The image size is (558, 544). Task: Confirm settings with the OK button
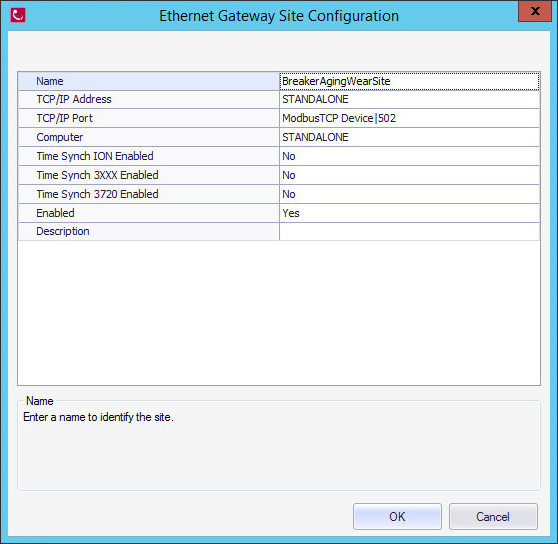click(x=397, y=516)
